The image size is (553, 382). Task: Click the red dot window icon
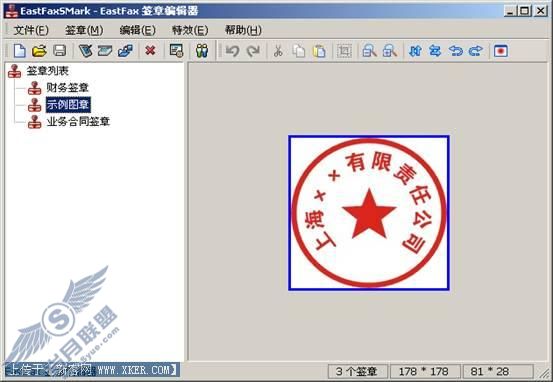(501, 51)
